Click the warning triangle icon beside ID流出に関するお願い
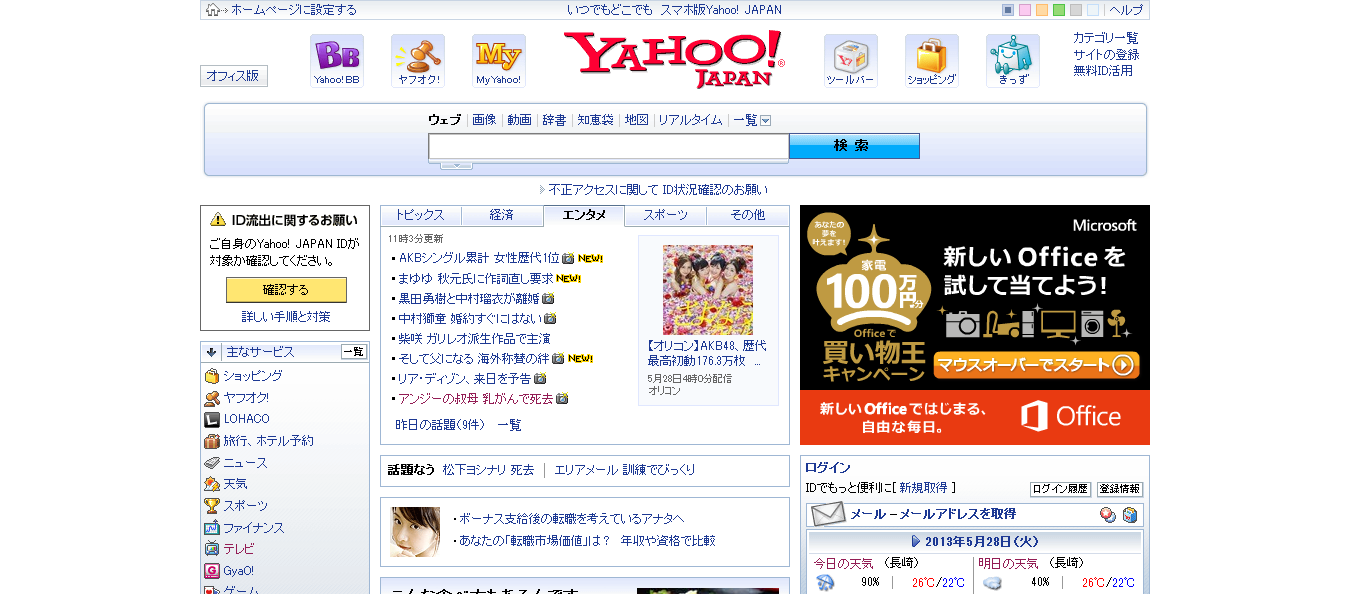The width and height of the screenshot is (1349, 594). tap(217, 220)
